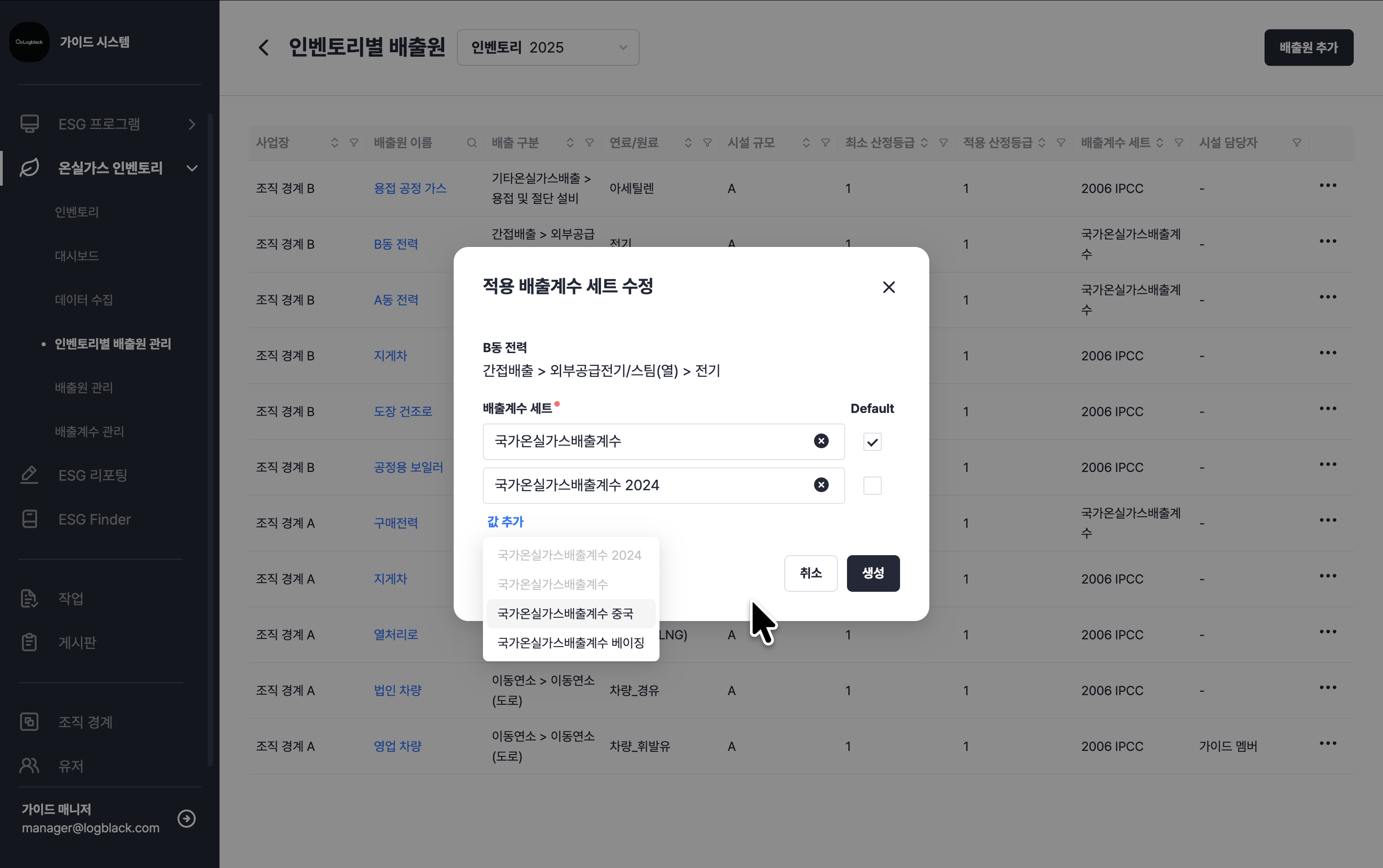This screenshot has width=1383, height=868.
Task: Select 국가온실가스배출계수 중국 from the dropdown list
Action: pos(565,614)
